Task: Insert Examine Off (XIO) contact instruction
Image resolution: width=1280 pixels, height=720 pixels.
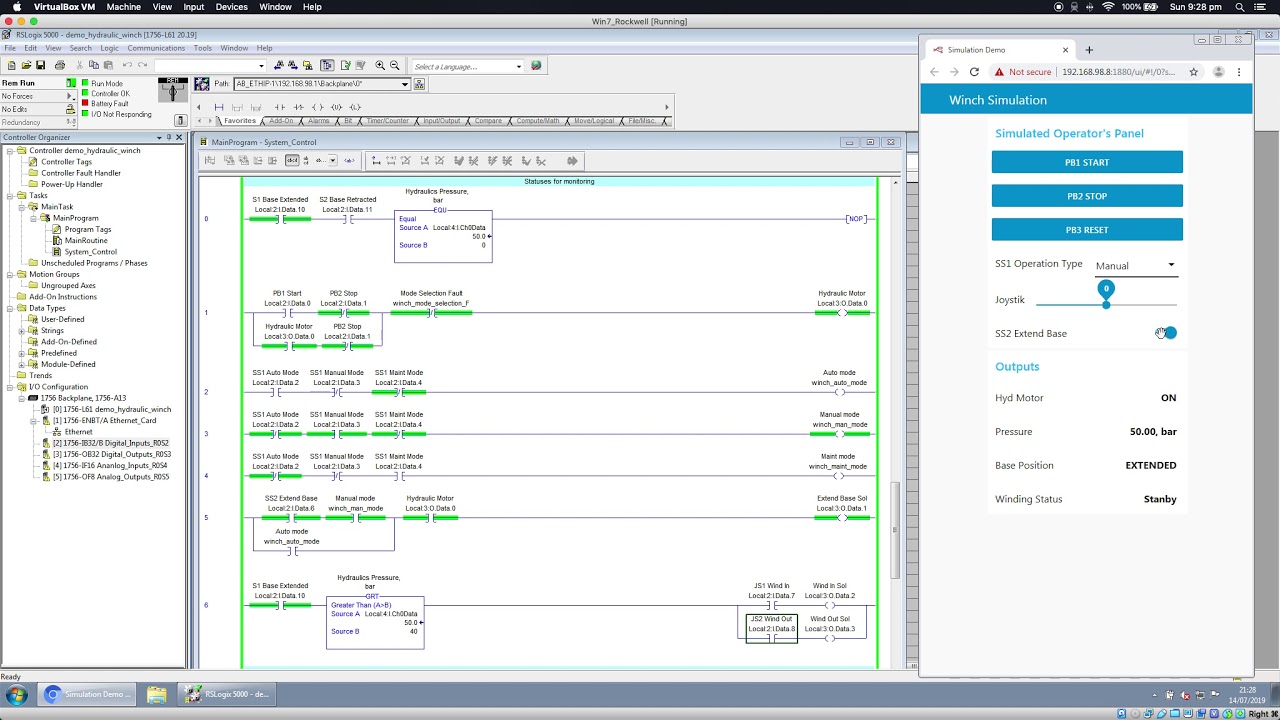Action: click(x=298, y=107)
